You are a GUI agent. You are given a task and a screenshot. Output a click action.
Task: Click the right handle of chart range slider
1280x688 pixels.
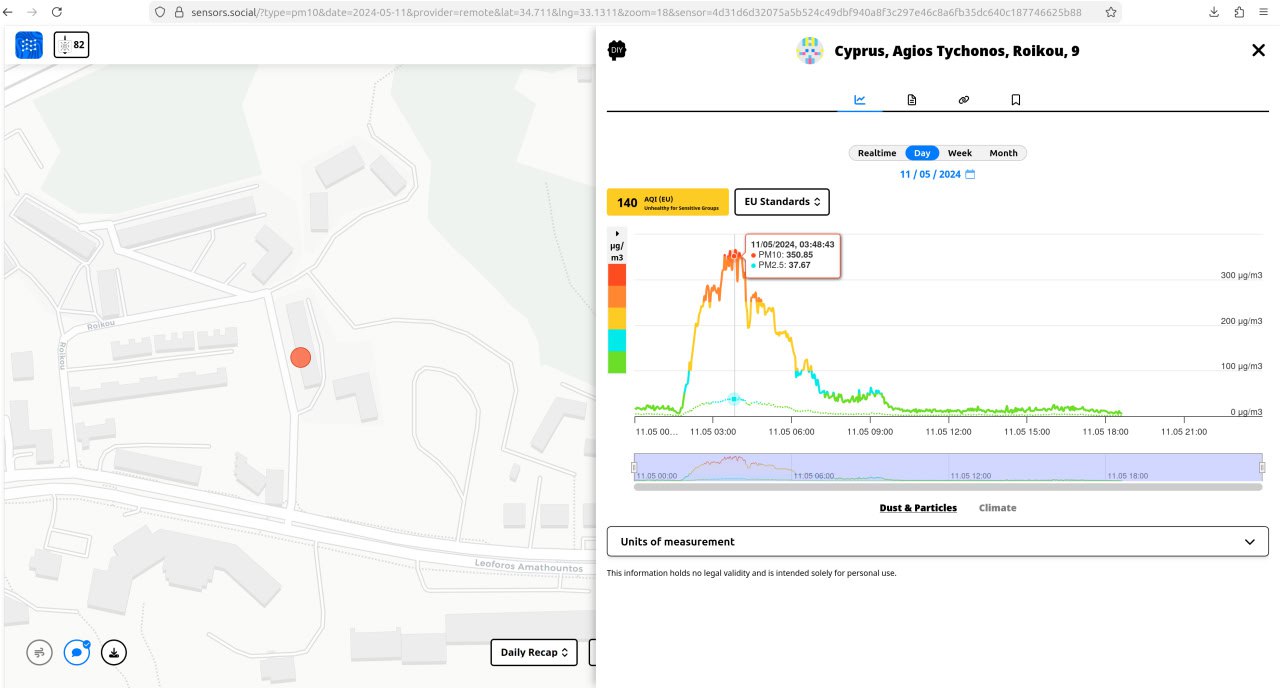click(1262, 467)
